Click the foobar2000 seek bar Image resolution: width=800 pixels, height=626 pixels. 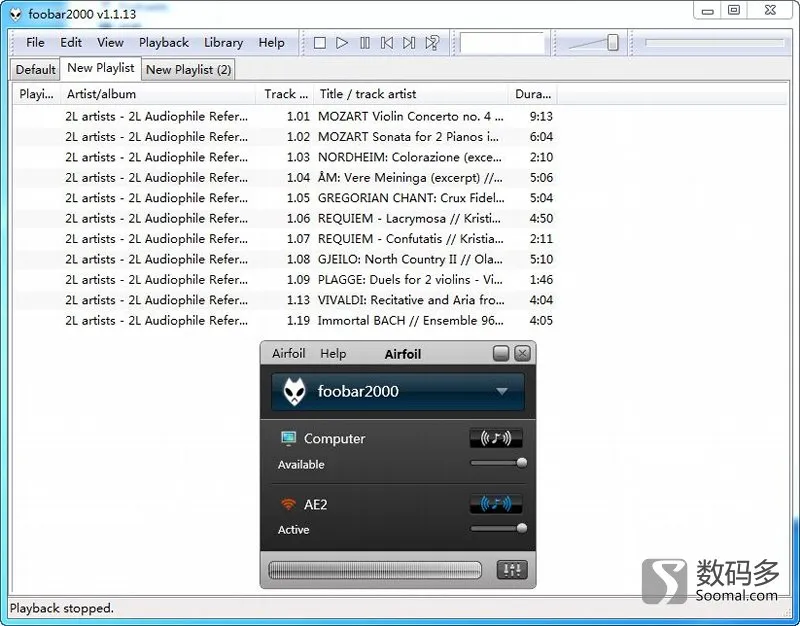[714, 43]
